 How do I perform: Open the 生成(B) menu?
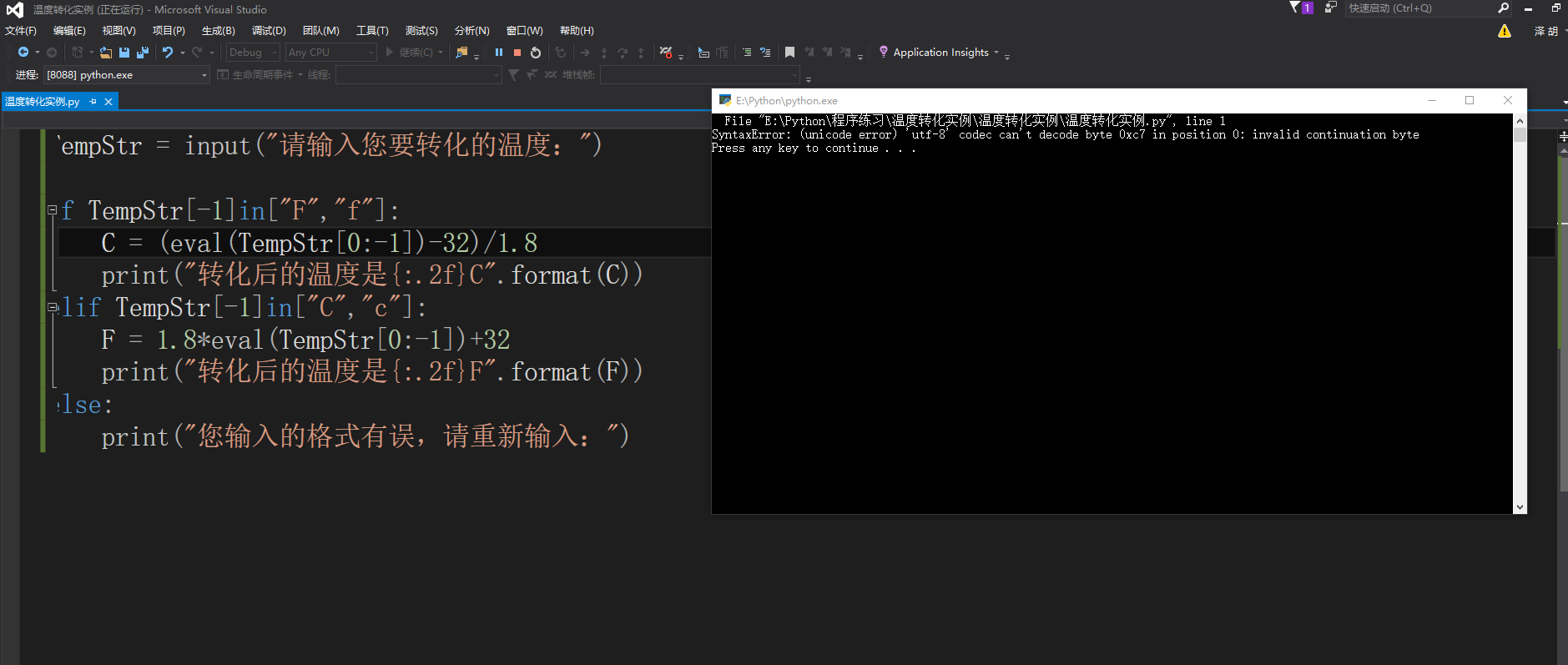tap(218, 31)
